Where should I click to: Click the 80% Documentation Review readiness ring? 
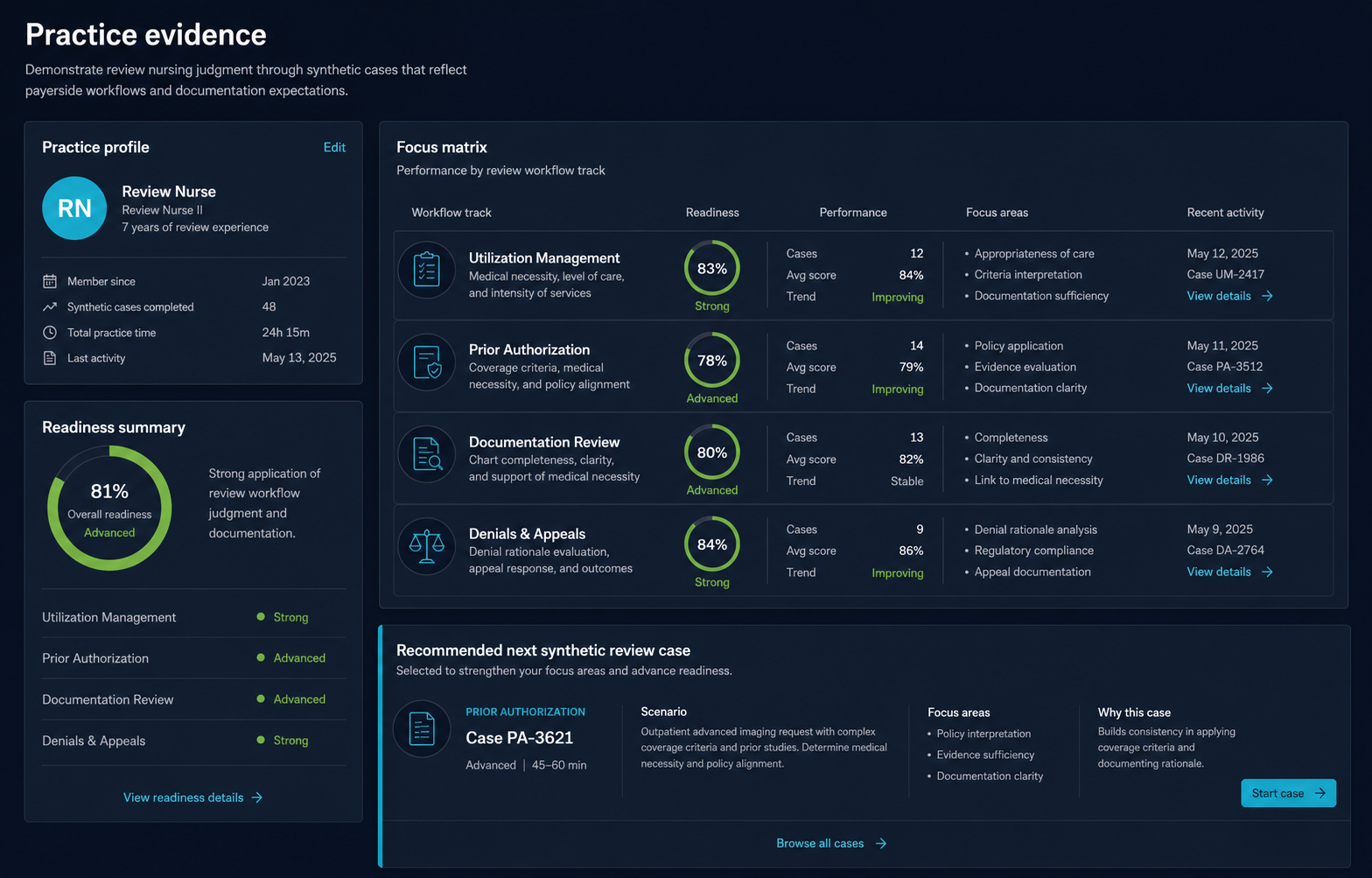pyautogui.click(x=712, y=452)
